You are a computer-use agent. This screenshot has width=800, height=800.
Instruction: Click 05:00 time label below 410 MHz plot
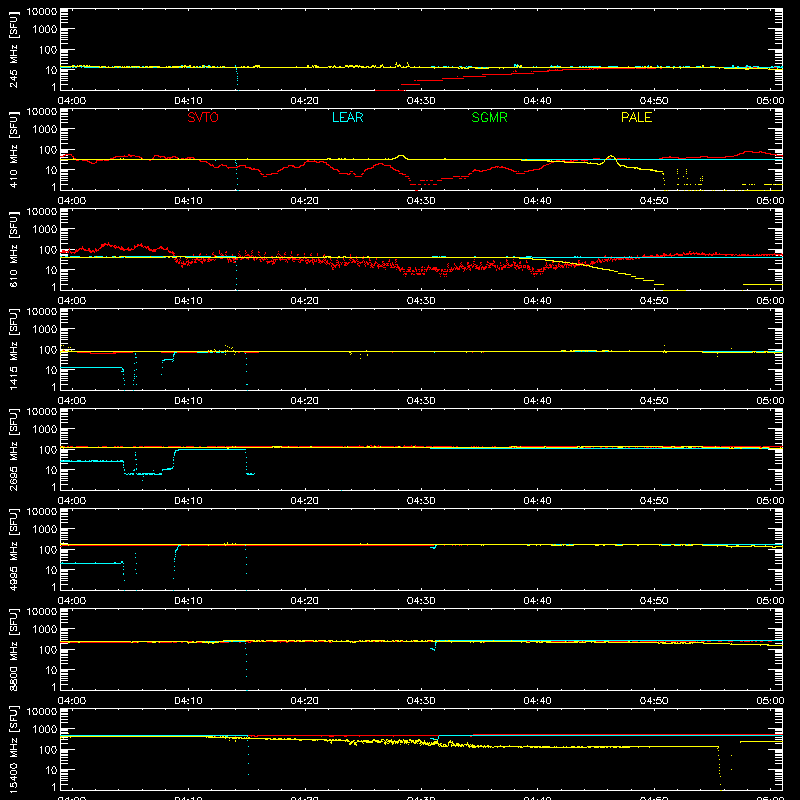click(770, 201)
